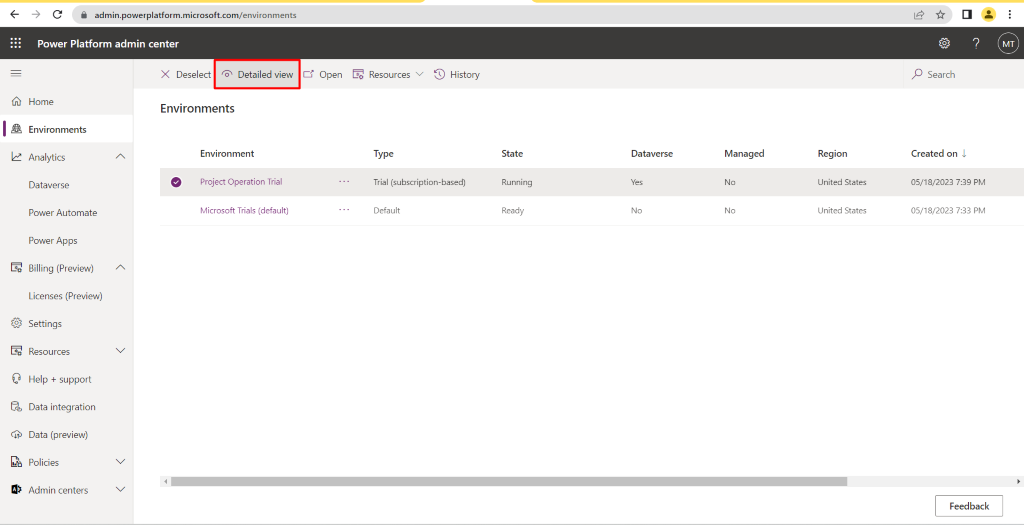This screenshot has height=525, width=1024.
Task: Open the browser three-dot menu
Action: click(1010, 14)
